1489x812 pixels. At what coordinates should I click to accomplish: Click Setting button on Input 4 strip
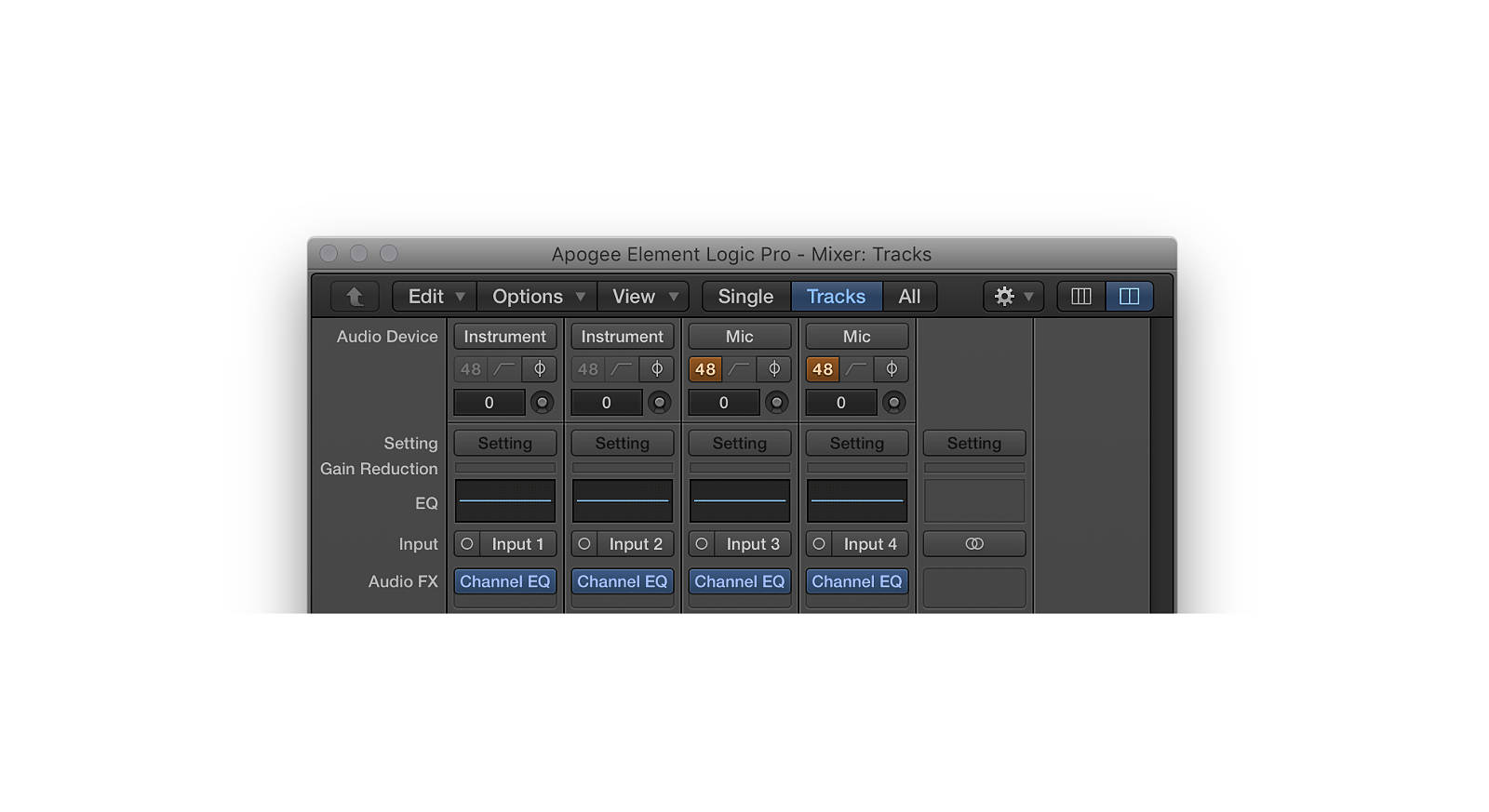coord(857,444)
